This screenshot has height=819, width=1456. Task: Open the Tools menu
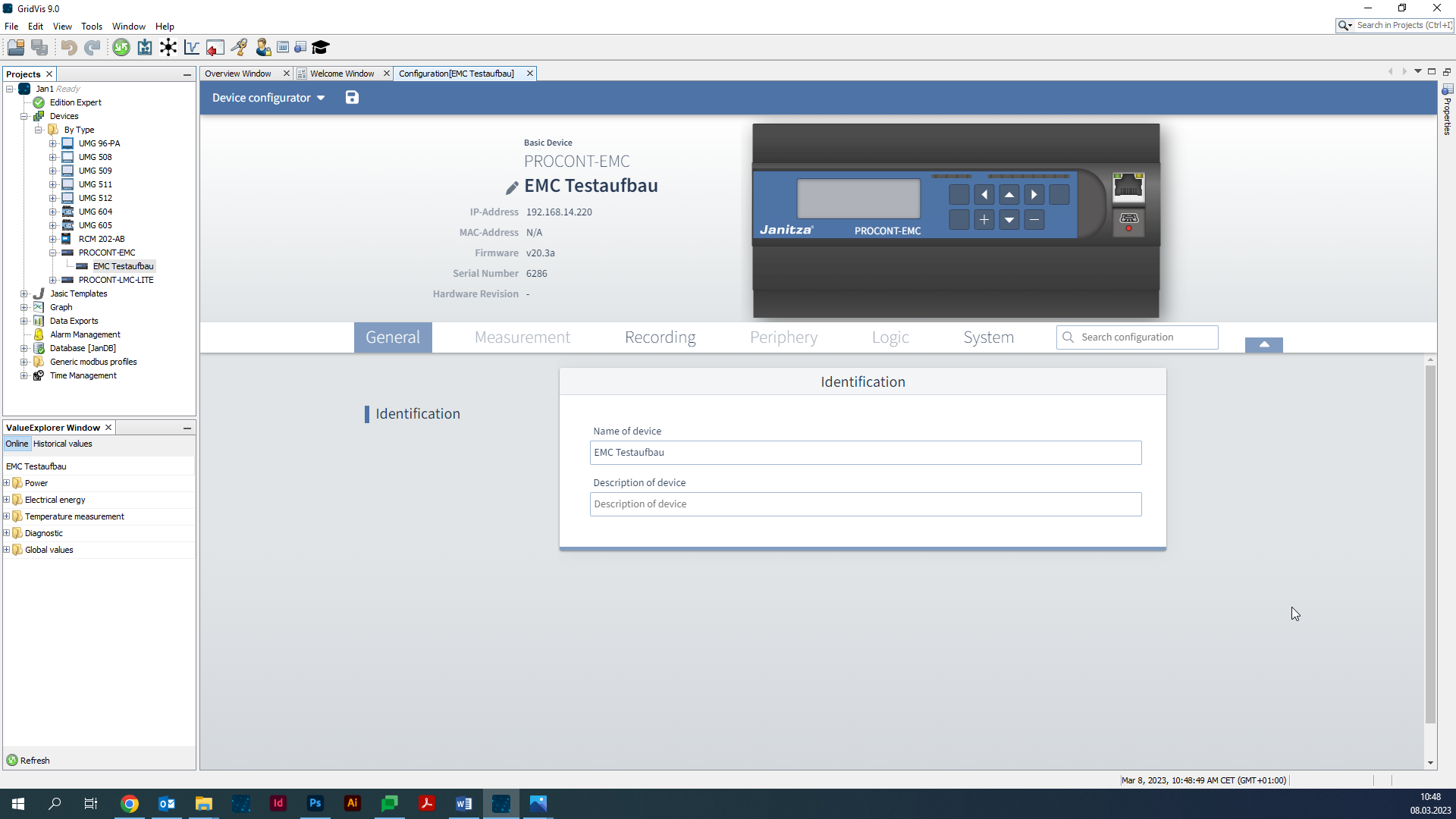92,26
